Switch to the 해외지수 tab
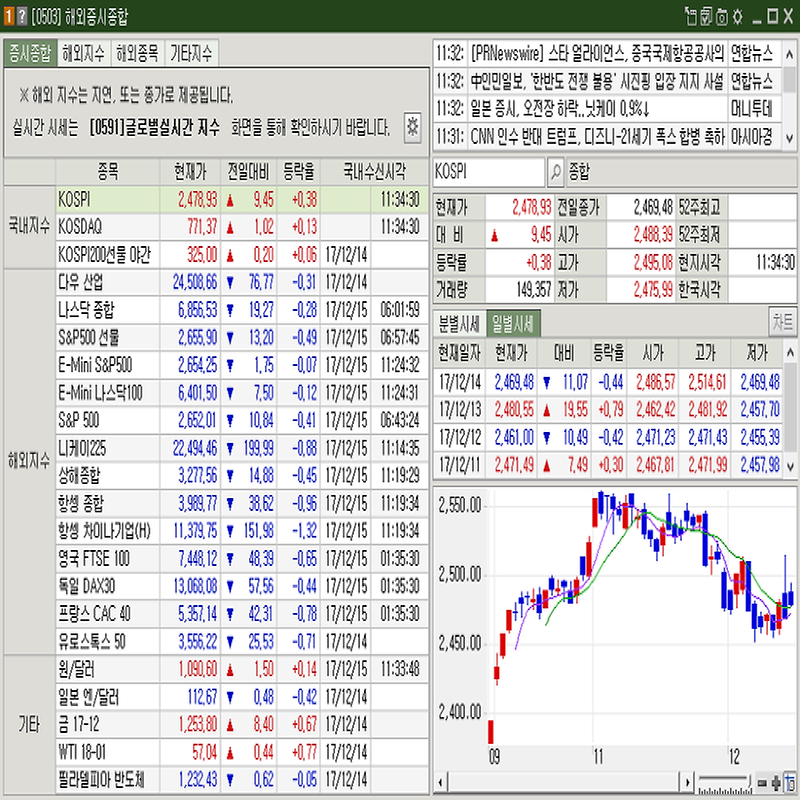The width and height of the screenshot is (800, 800). coord(84,54)
